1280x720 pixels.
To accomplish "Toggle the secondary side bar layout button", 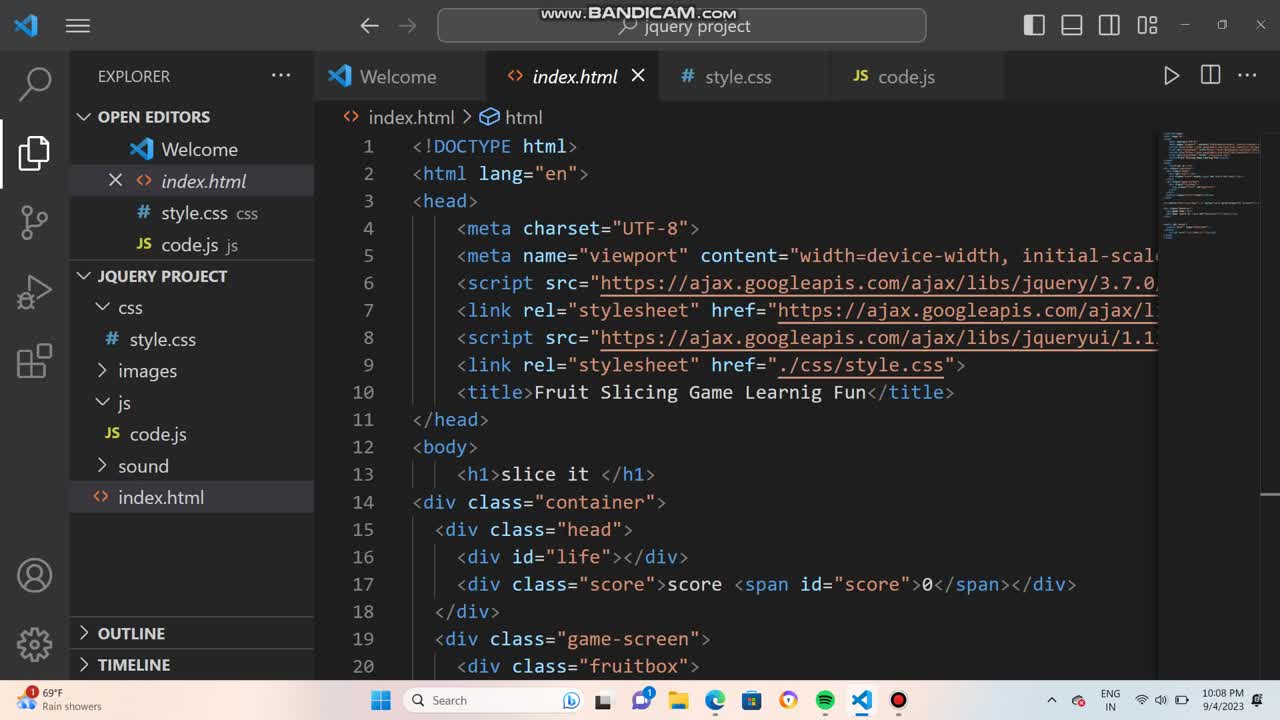I will pyautogui.click(x=1109, y=26).
